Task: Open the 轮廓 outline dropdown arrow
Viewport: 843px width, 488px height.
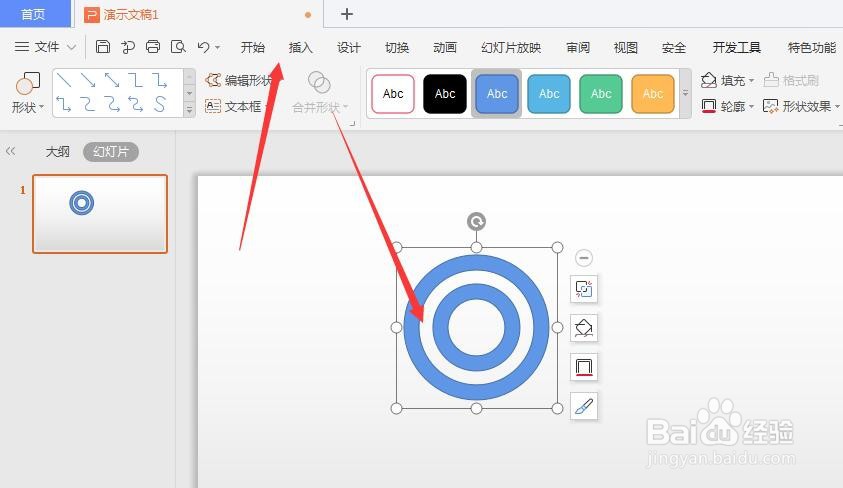Action: pos(752,106)
